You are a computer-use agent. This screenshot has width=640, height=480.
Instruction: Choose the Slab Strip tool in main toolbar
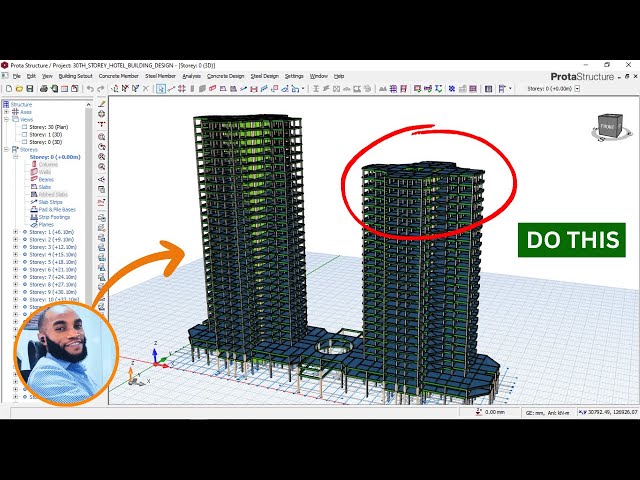[244, 89]
